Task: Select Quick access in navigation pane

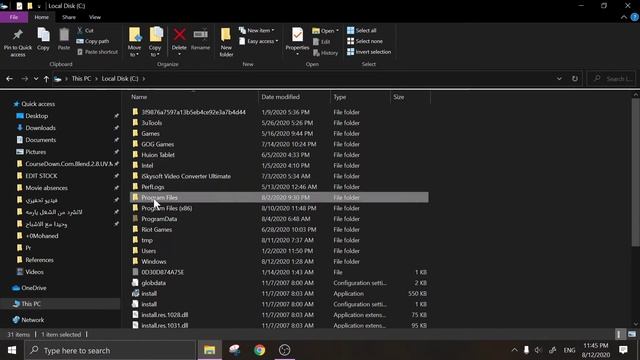Action: 38,104
